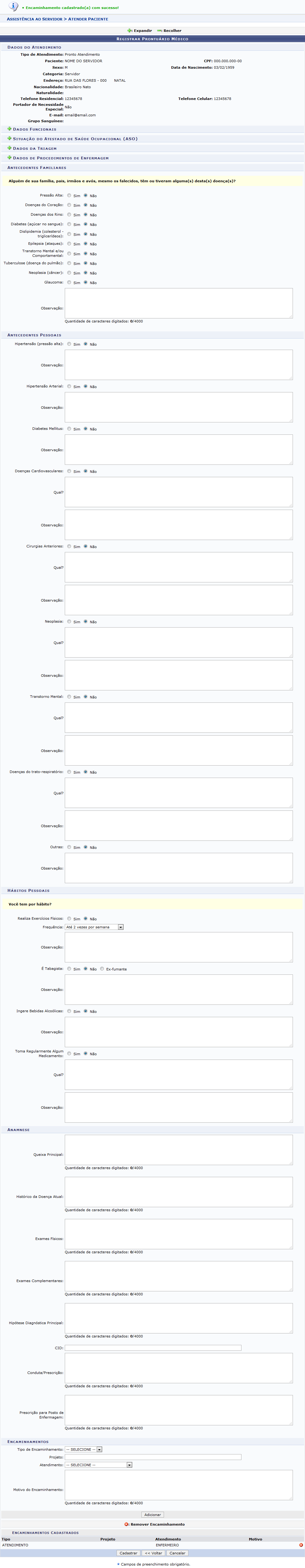Open Frequência dropdown for exercise frequency
Viewport: 305px width, 1568px height.
click(94, 927)
